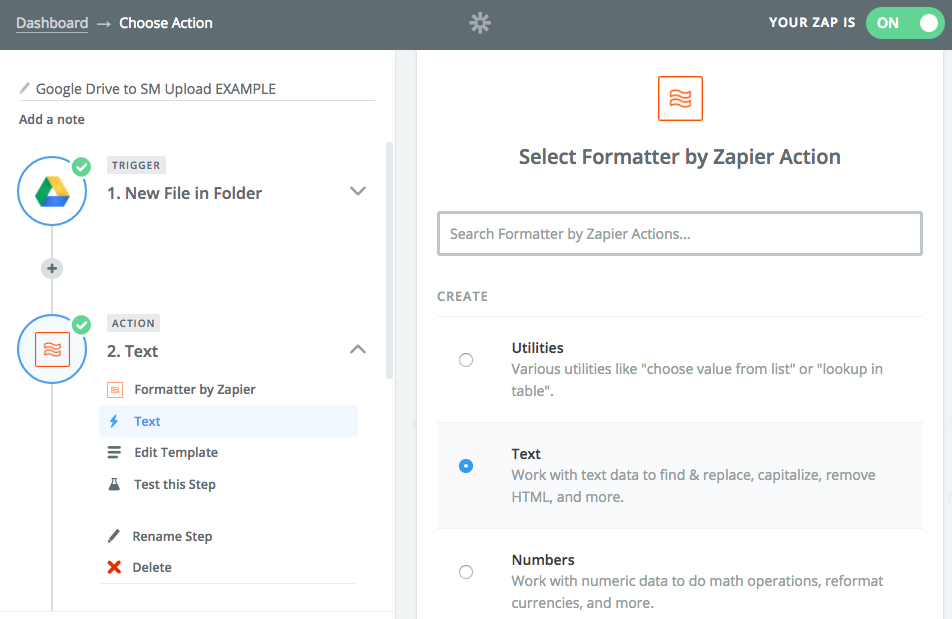
Task: Click the 2. Text step title
Action: tap(132, 351)
